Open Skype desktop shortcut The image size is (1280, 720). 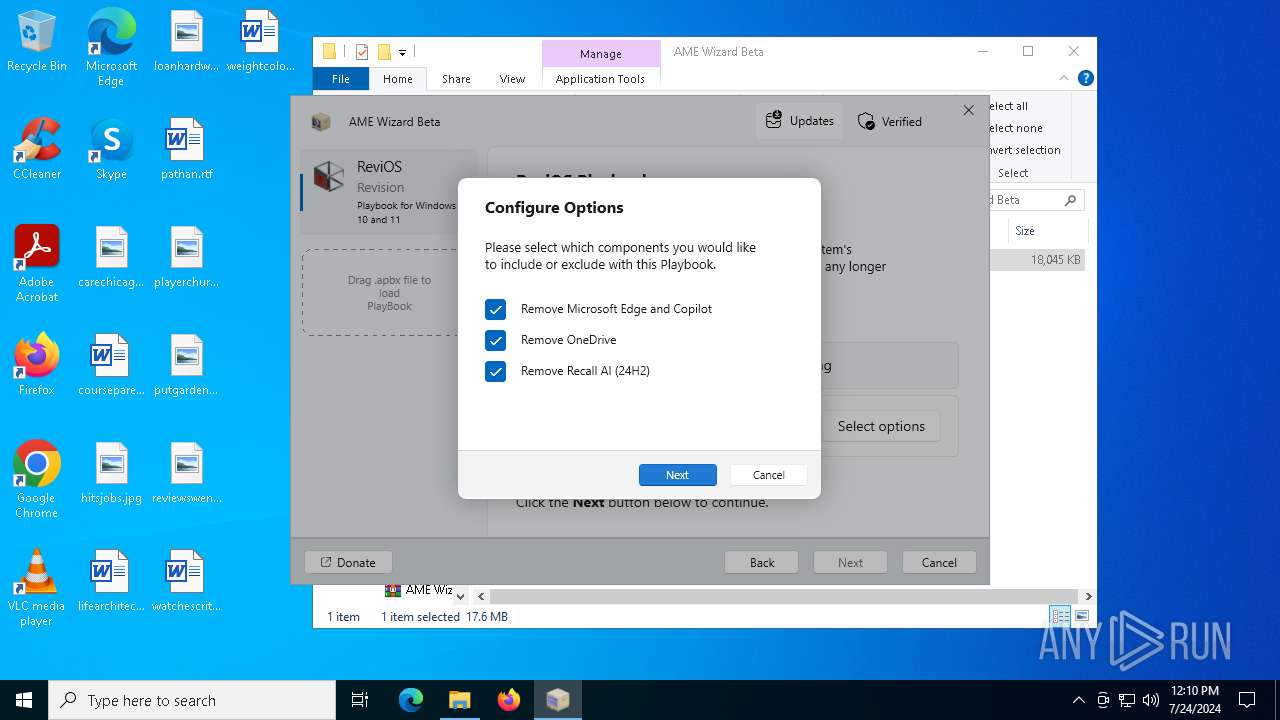[x=111, y=149]
